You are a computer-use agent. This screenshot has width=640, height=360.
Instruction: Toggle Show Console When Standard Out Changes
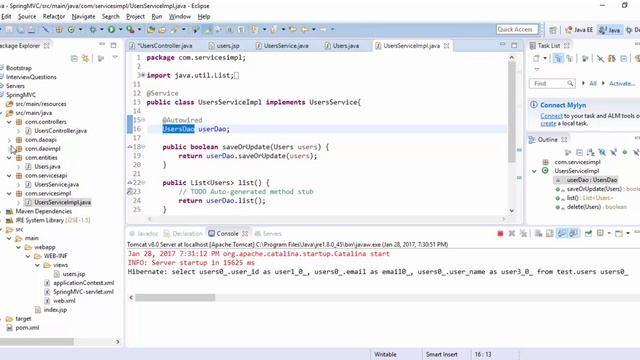pyautogui.click(x=562, y=233)
